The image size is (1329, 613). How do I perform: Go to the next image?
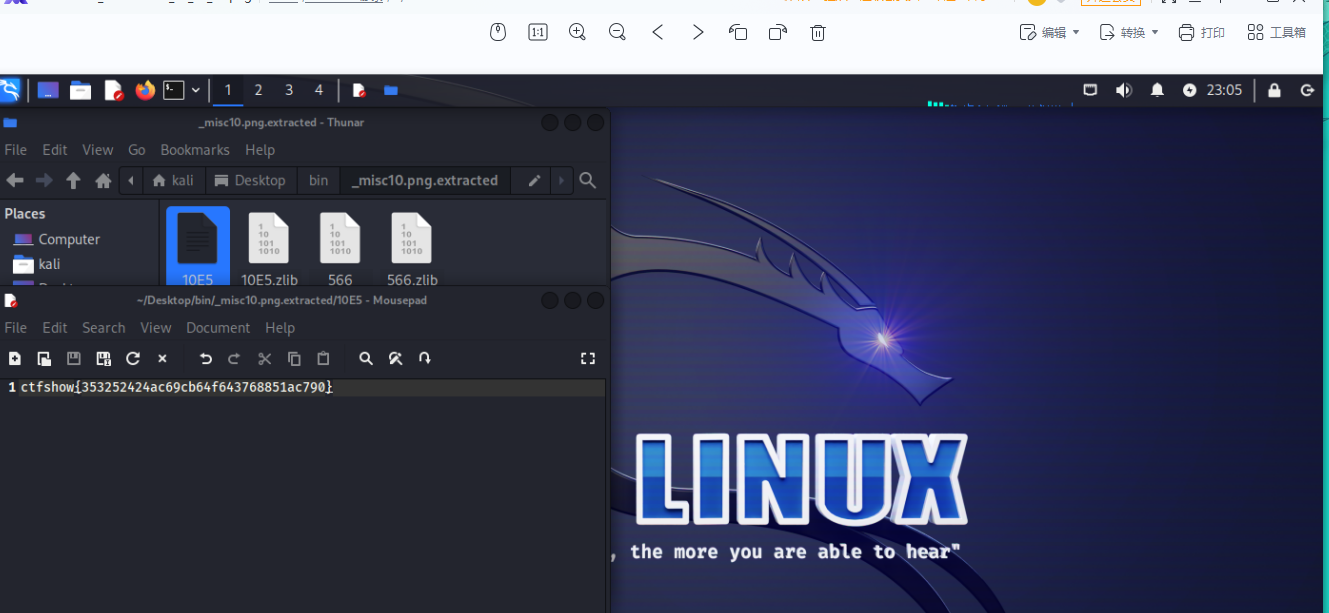[x=698, y=32]
